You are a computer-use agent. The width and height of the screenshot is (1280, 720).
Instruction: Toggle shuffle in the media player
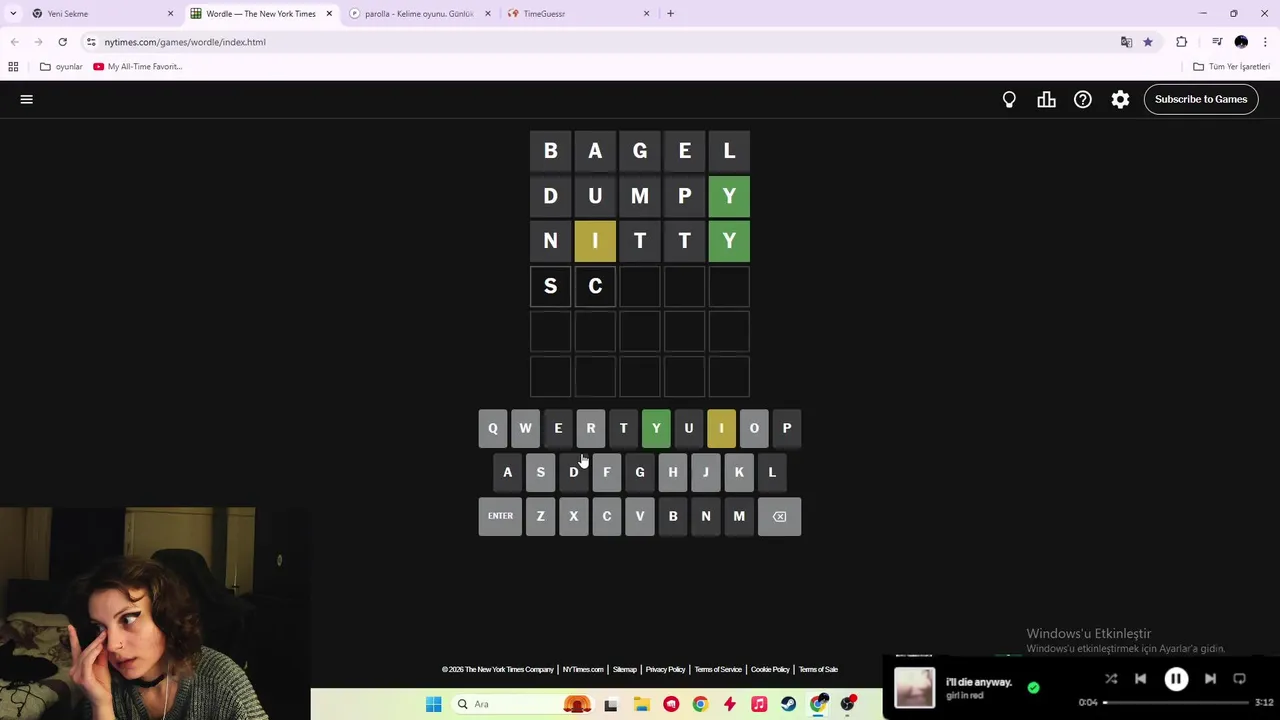pyautogui.click(x=1111, y=679)
